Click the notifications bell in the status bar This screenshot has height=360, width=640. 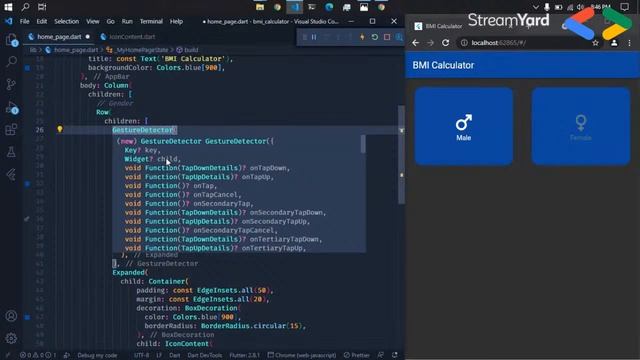point(394,355)
